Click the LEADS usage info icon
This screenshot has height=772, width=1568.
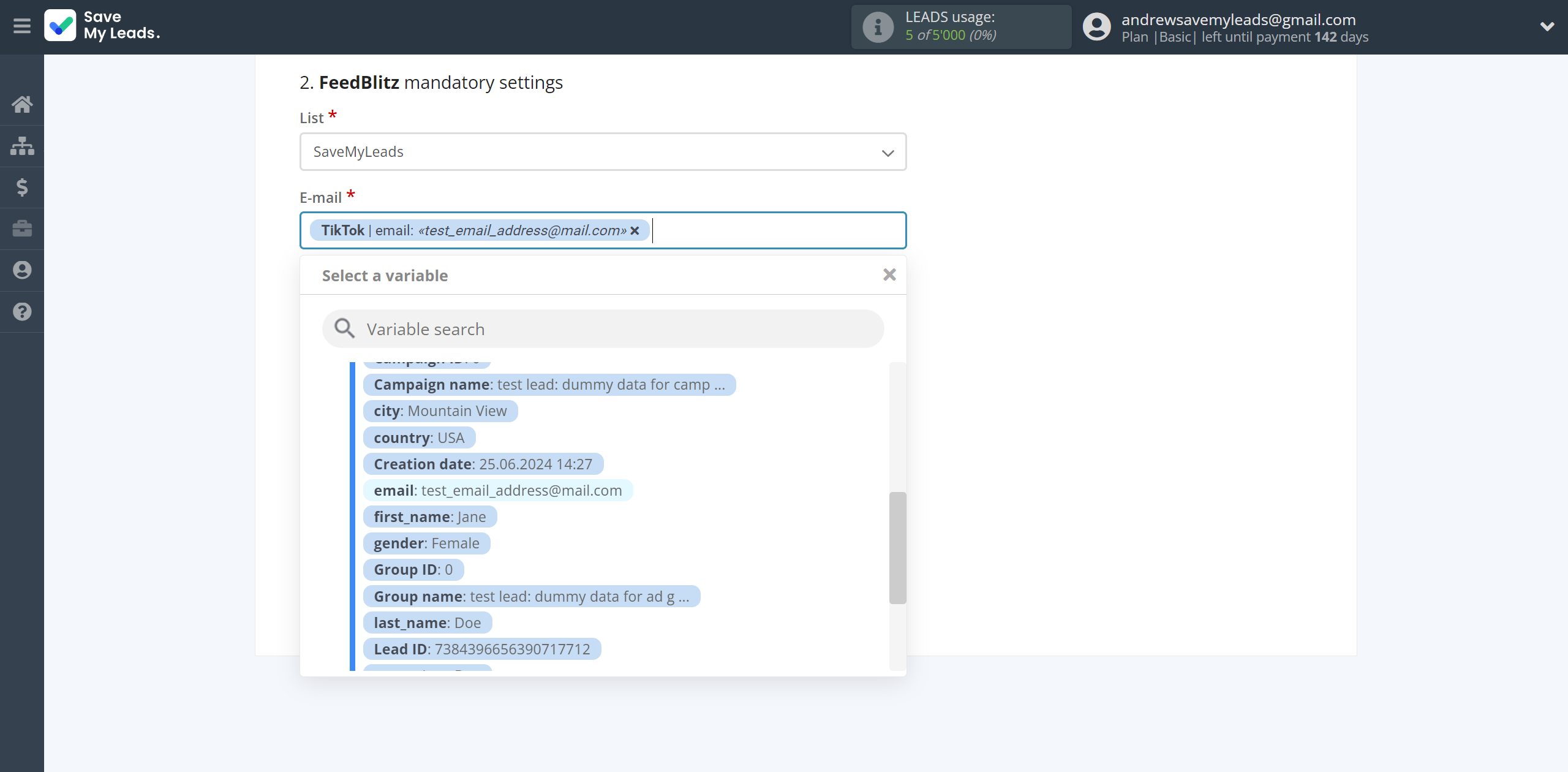(x=878, y=27)
